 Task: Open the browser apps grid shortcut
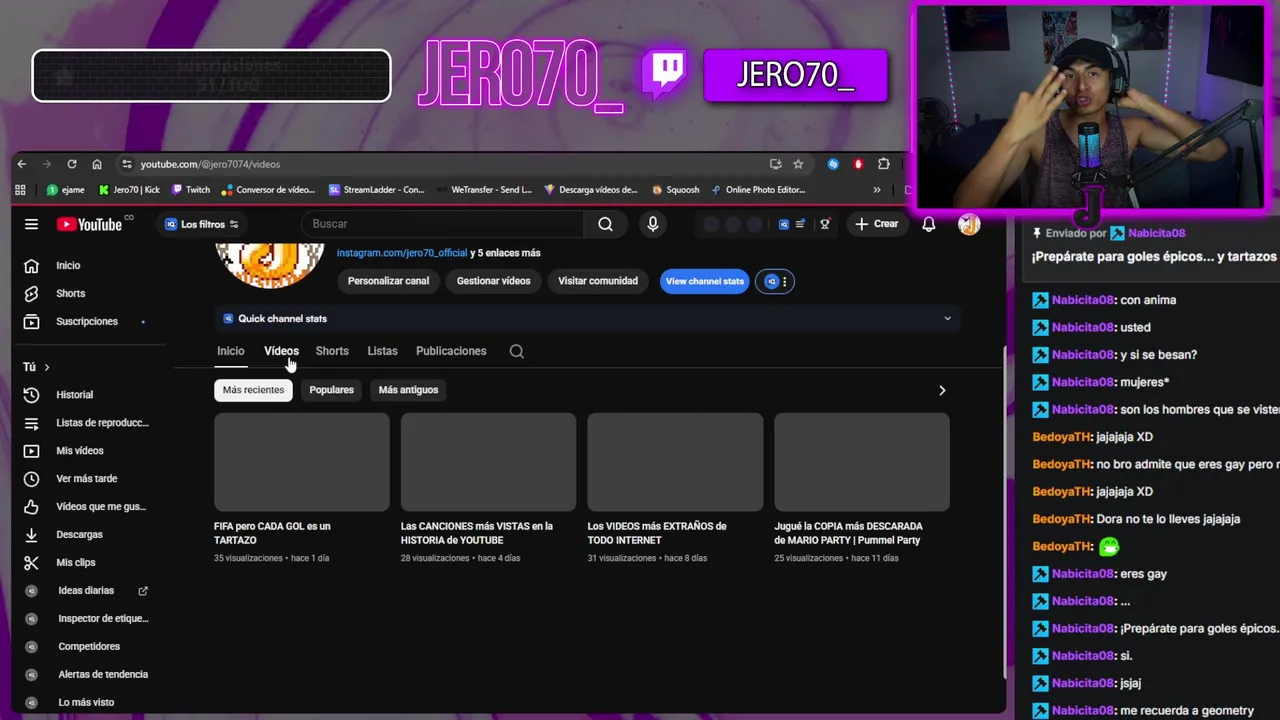pos(20,189)
